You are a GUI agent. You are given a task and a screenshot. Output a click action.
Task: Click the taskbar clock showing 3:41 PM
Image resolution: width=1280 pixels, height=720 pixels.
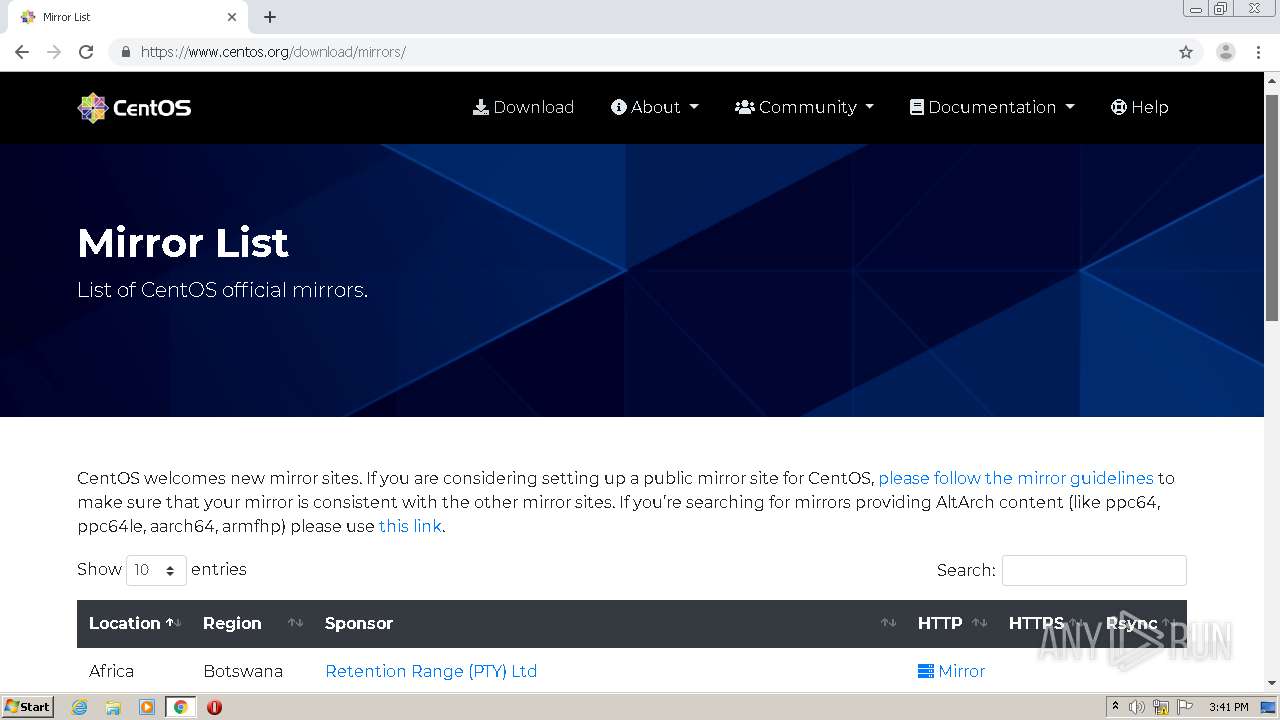pyautogui.click(x=1228, y=707)
